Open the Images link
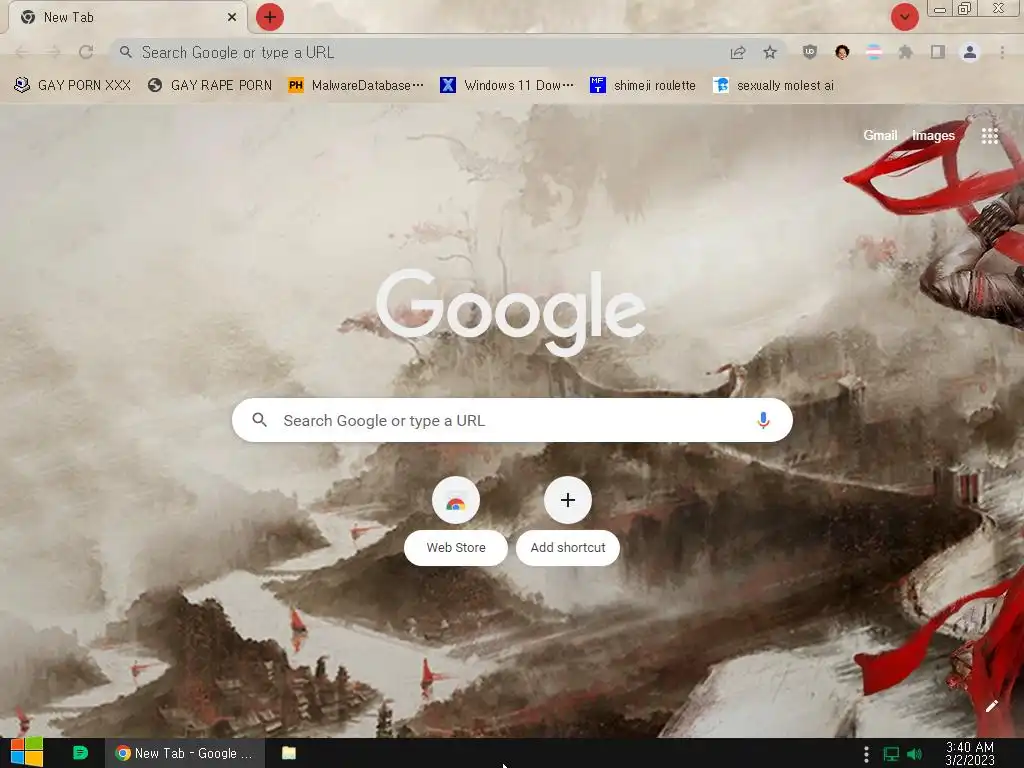Screen dimensions: 1024x768 [933, 135]
